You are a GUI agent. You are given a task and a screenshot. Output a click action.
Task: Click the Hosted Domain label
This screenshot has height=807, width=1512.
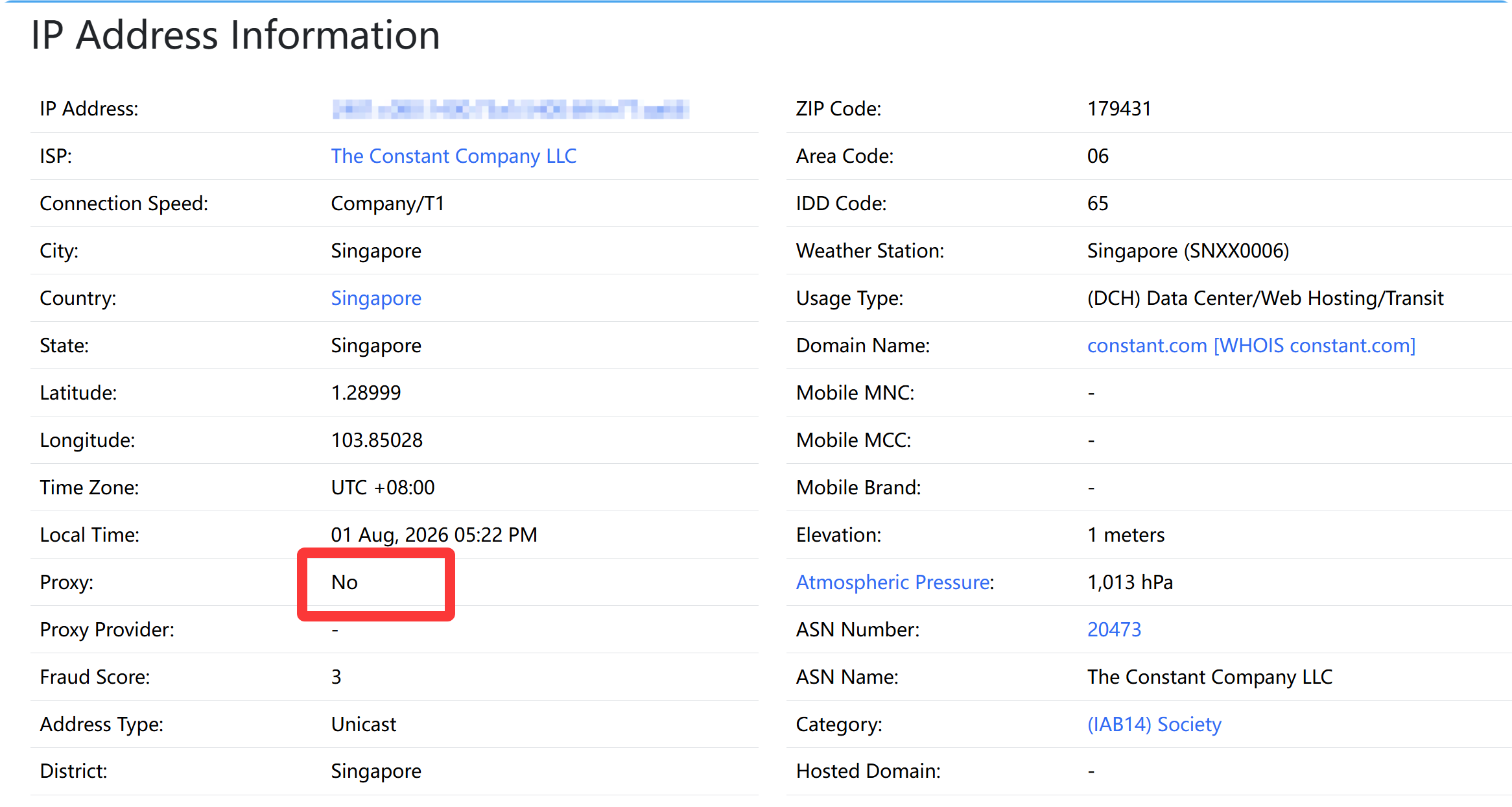(868, 771)
